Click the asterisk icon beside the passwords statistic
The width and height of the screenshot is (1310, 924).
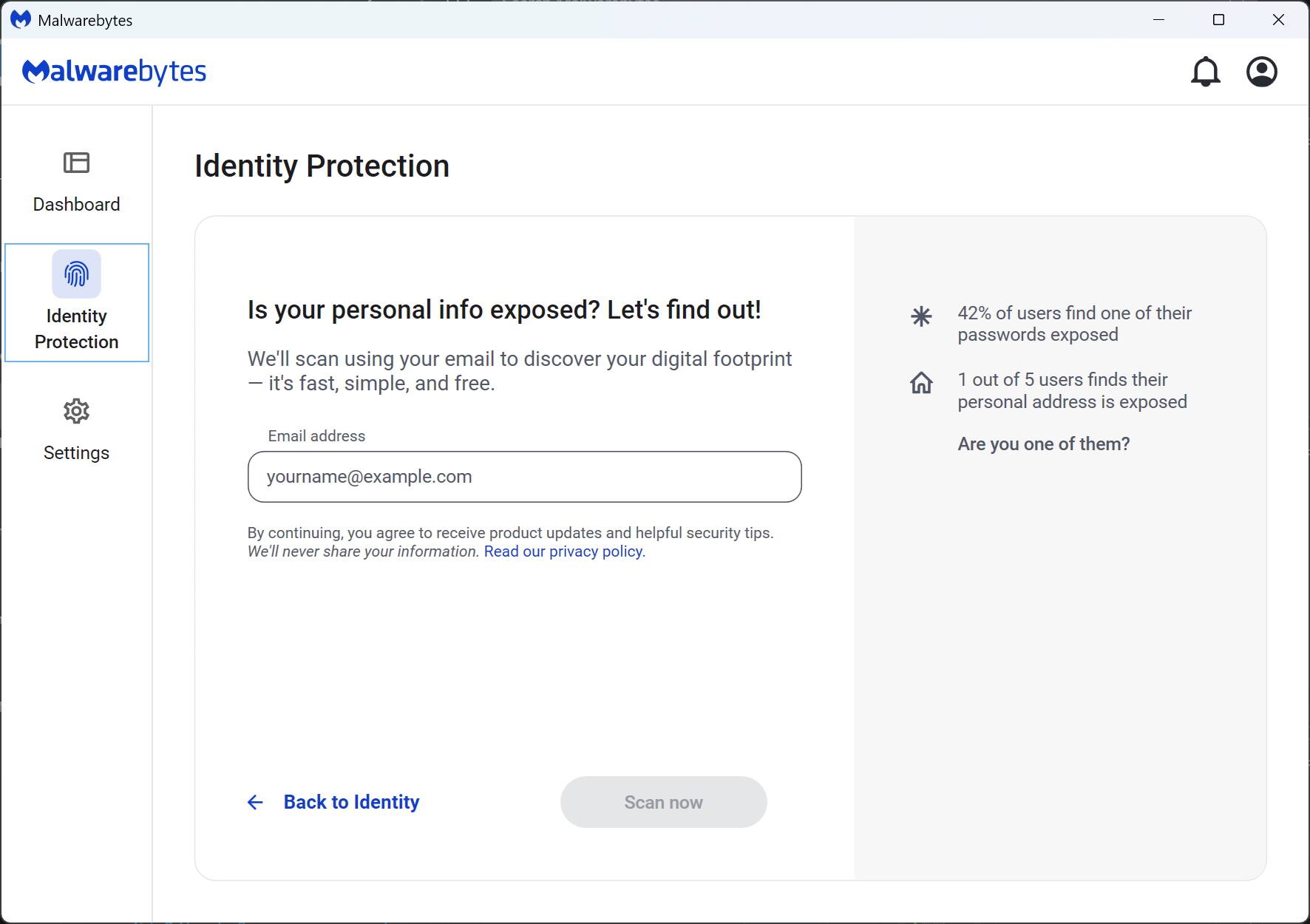click(x=921, y=316)
